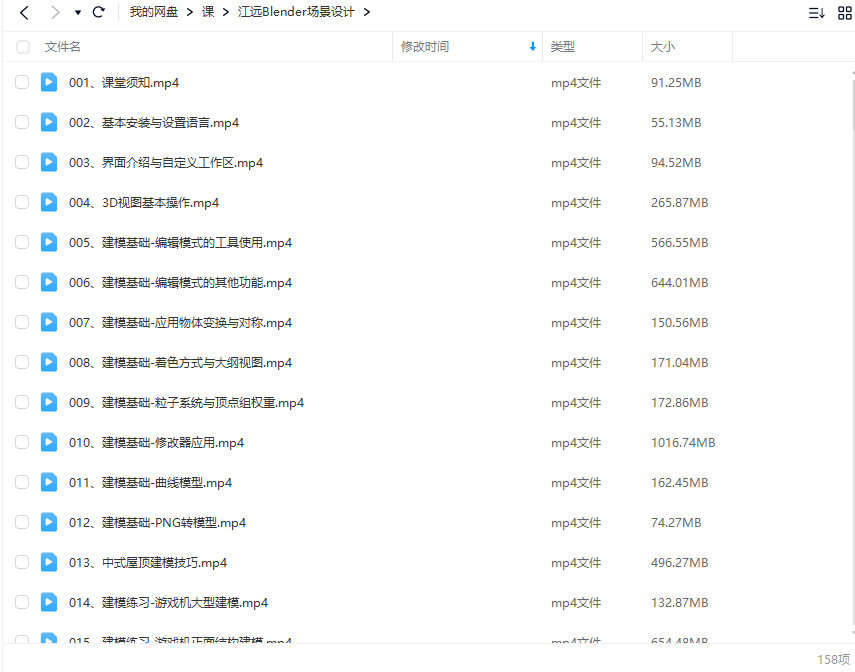Expand chevron after 江远Blender场景设计 breadcrumb
The image size is (855, 672).
[x=366, y=13]
